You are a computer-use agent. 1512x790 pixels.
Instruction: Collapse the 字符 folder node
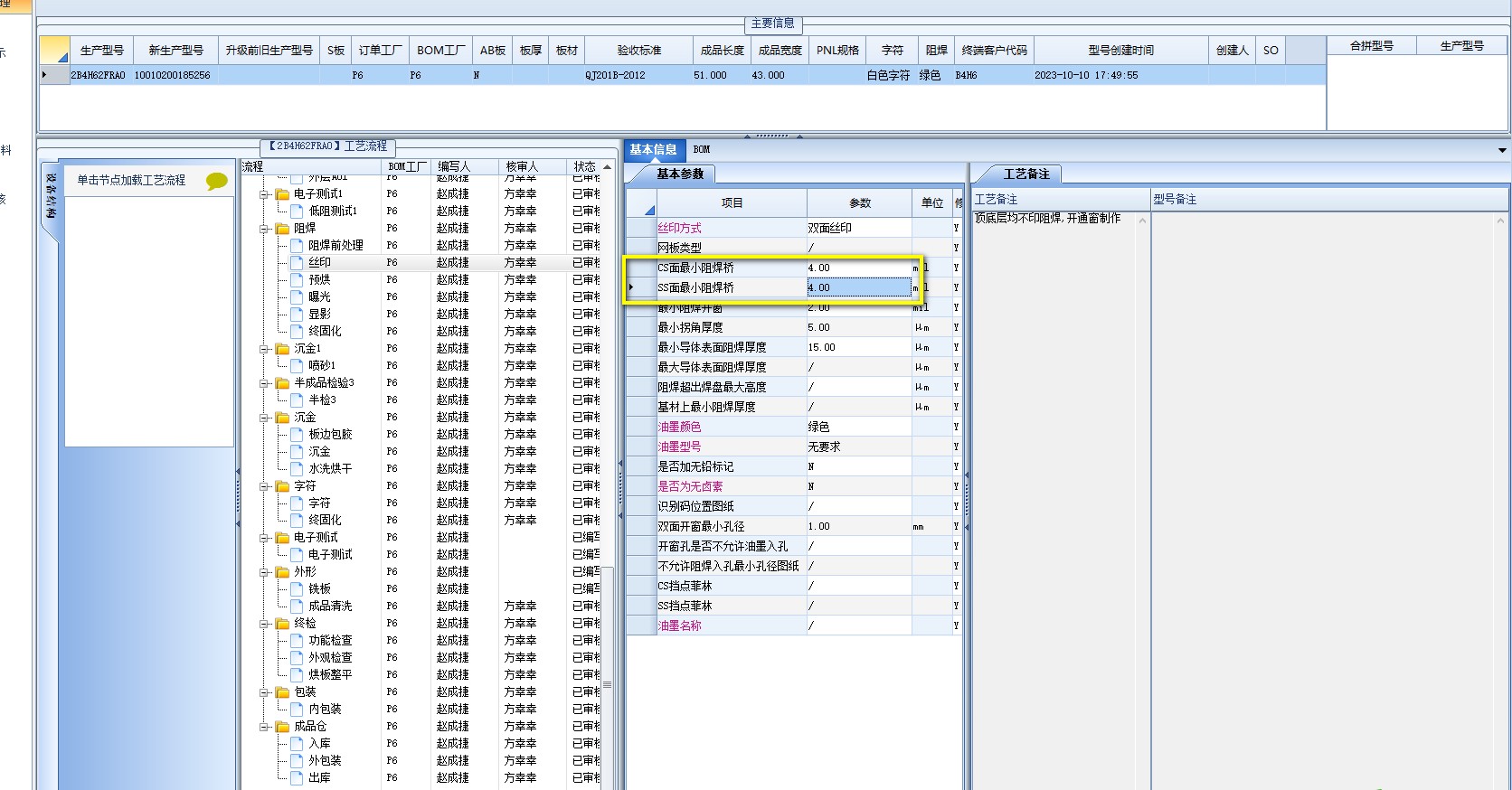tap(265, 486)
